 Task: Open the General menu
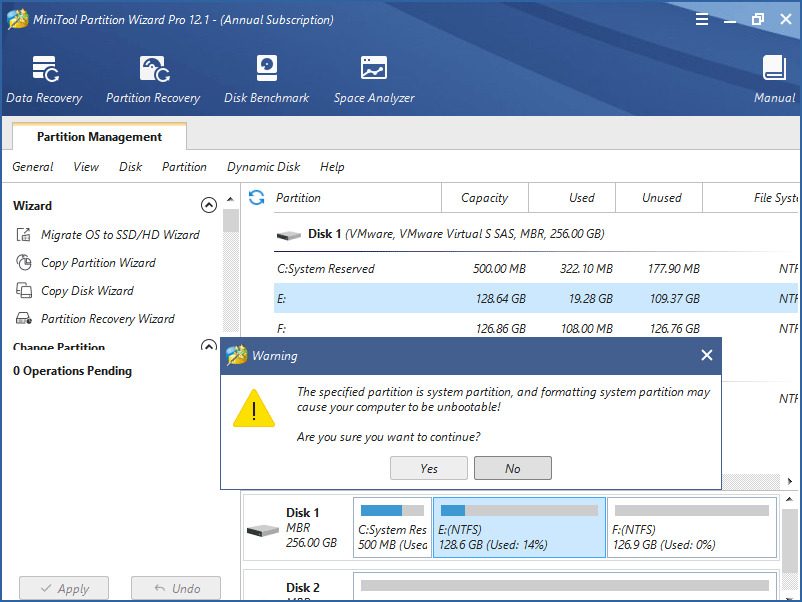tap(33, 167)
